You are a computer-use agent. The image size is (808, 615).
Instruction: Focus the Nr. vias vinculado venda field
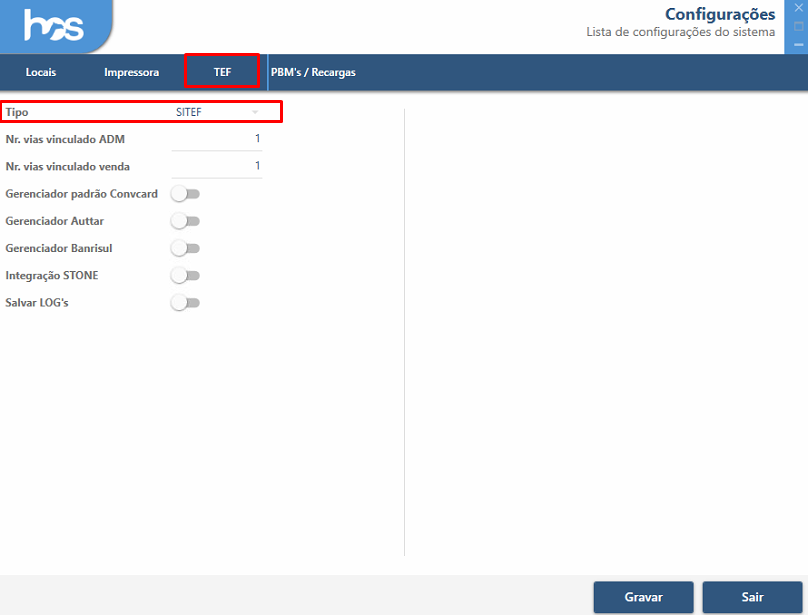click(216, 166)
